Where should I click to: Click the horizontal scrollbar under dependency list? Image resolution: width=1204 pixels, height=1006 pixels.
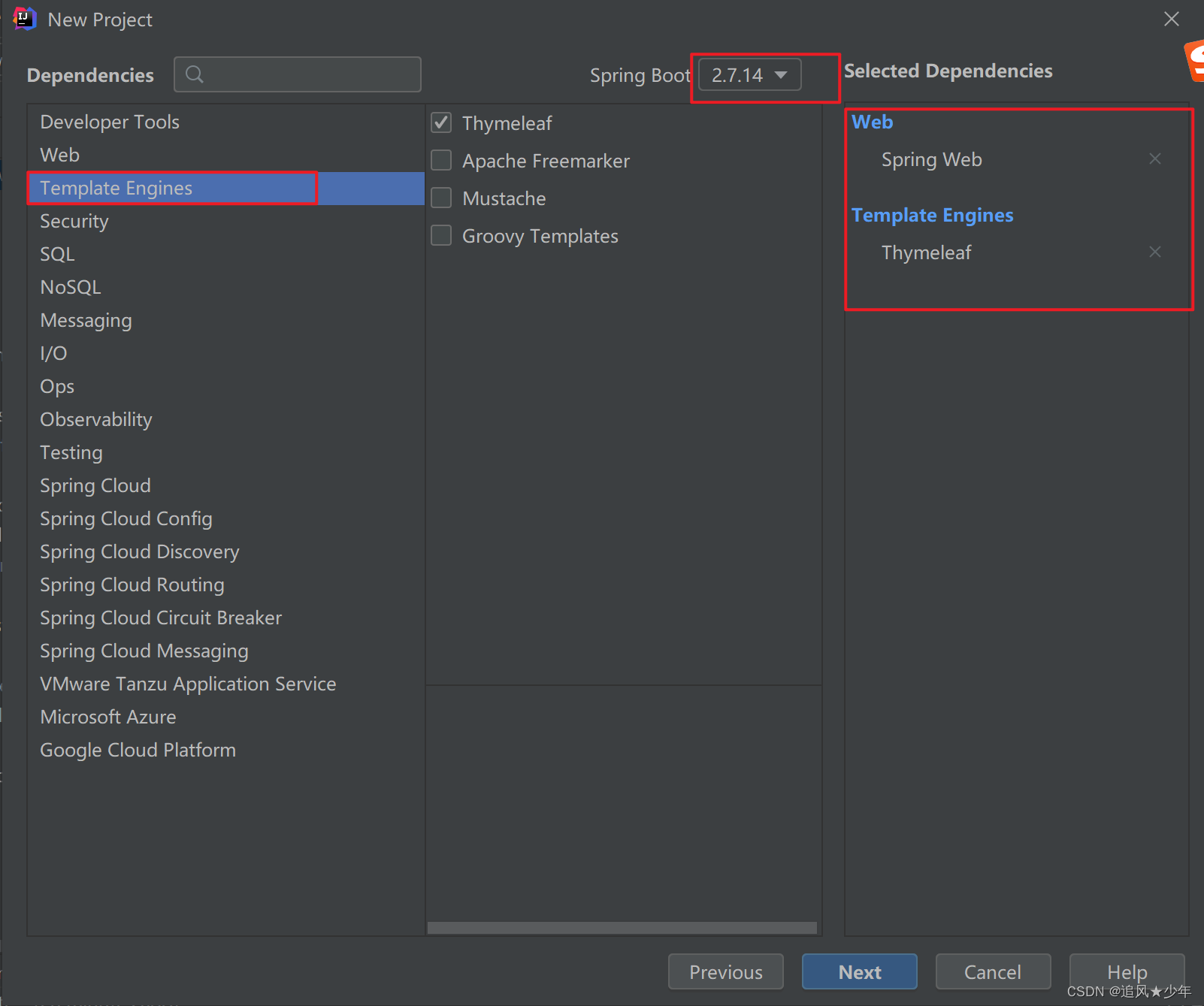tap(622, 928)
